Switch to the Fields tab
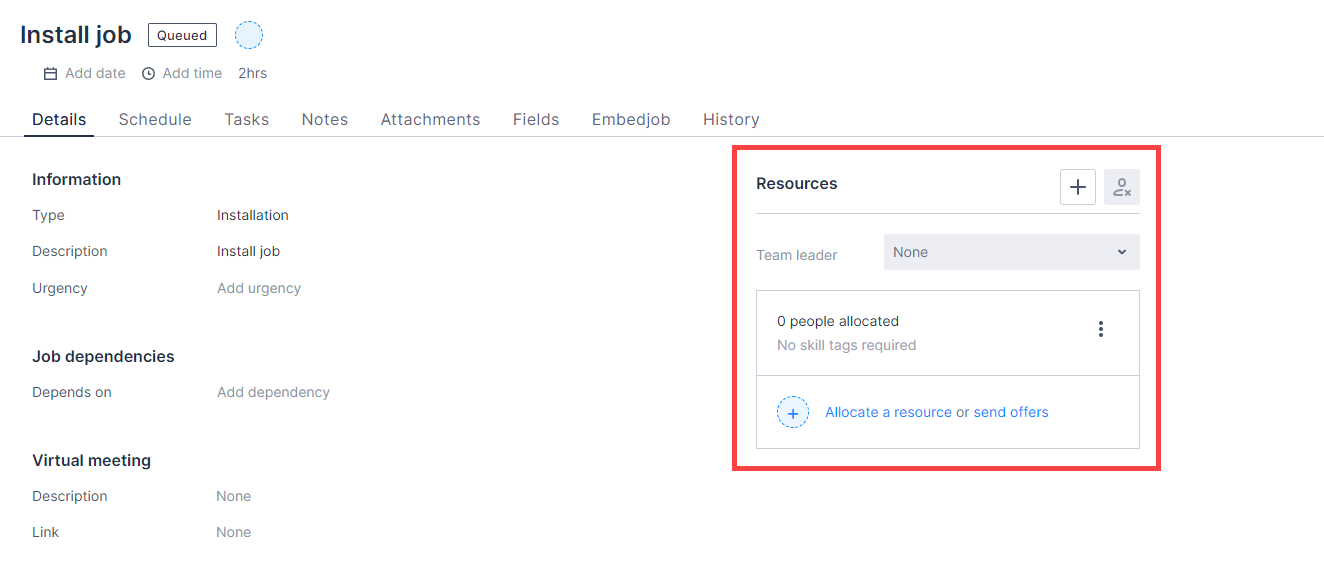This screenshot has width=1324, height=561. click(x=536, y=119)
